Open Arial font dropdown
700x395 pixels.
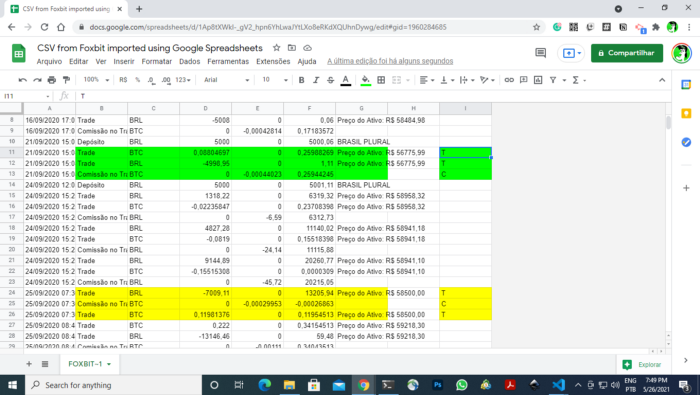pyautogui.click(x=226, y=80)
